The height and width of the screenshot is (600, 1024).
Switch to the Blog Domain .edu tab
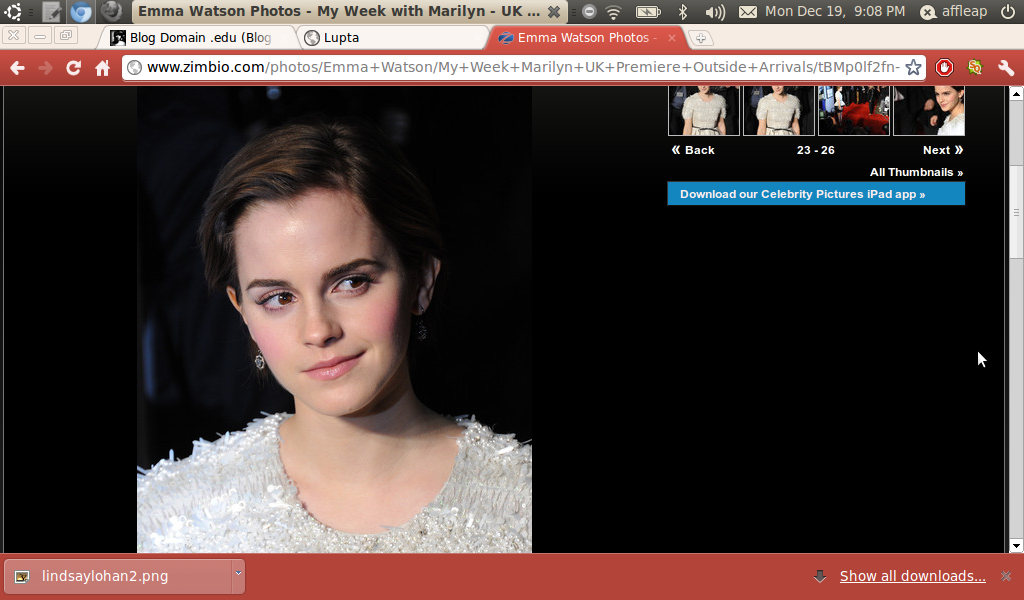197,38
